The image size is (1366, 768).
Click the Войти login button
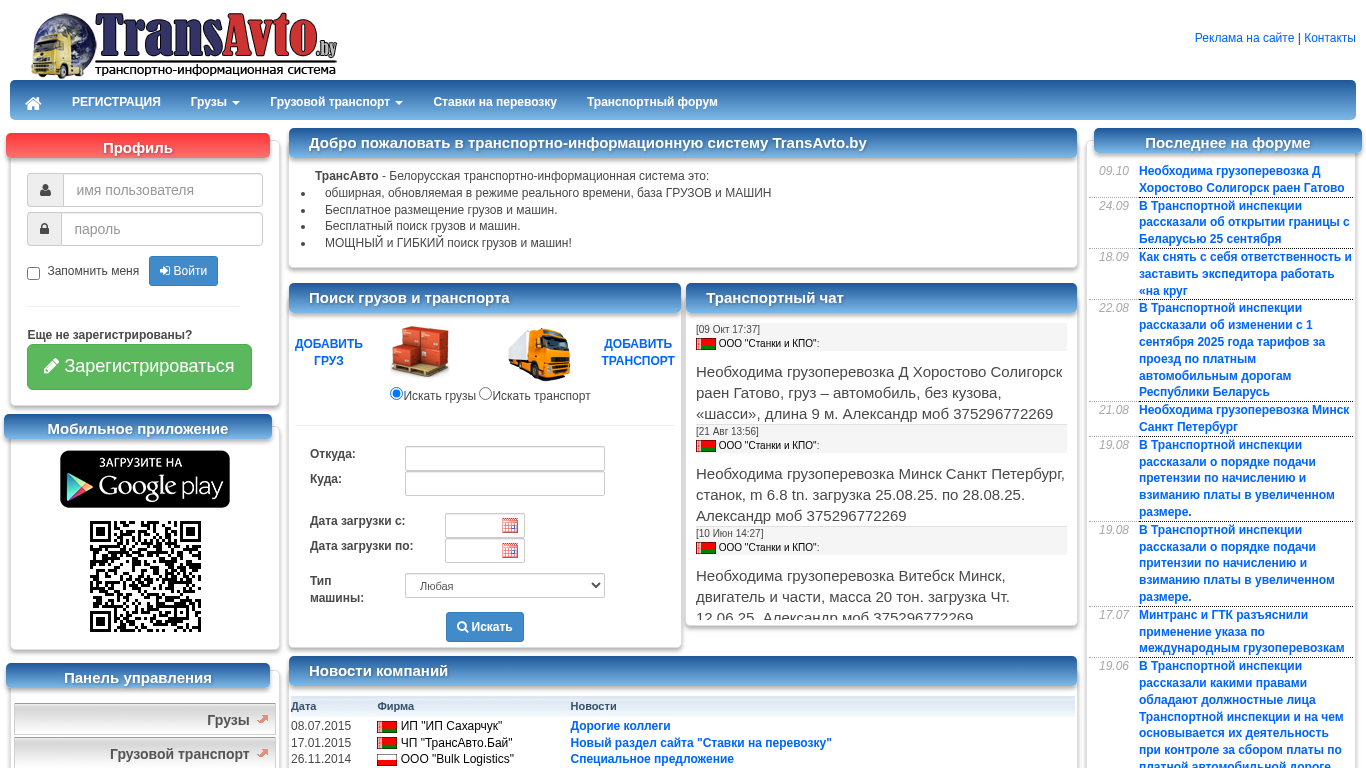coord(183,271)
